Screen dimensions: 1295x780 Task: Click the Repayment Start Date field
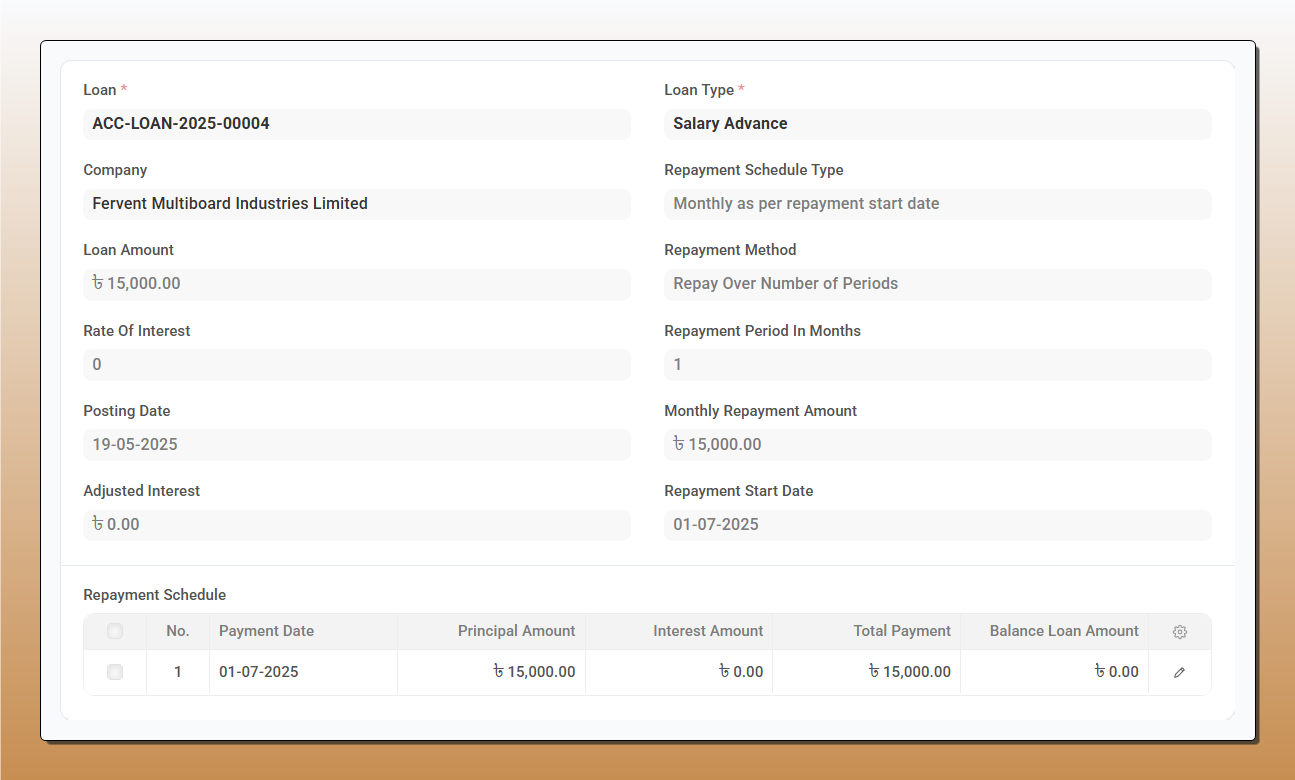[x=938, y=525]
